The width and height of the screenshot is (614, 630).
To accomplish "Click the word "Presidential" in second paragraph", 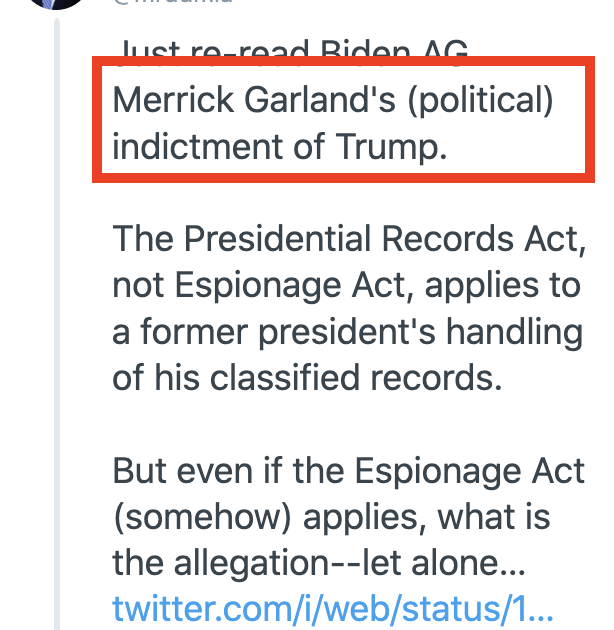I will point(278,239).
